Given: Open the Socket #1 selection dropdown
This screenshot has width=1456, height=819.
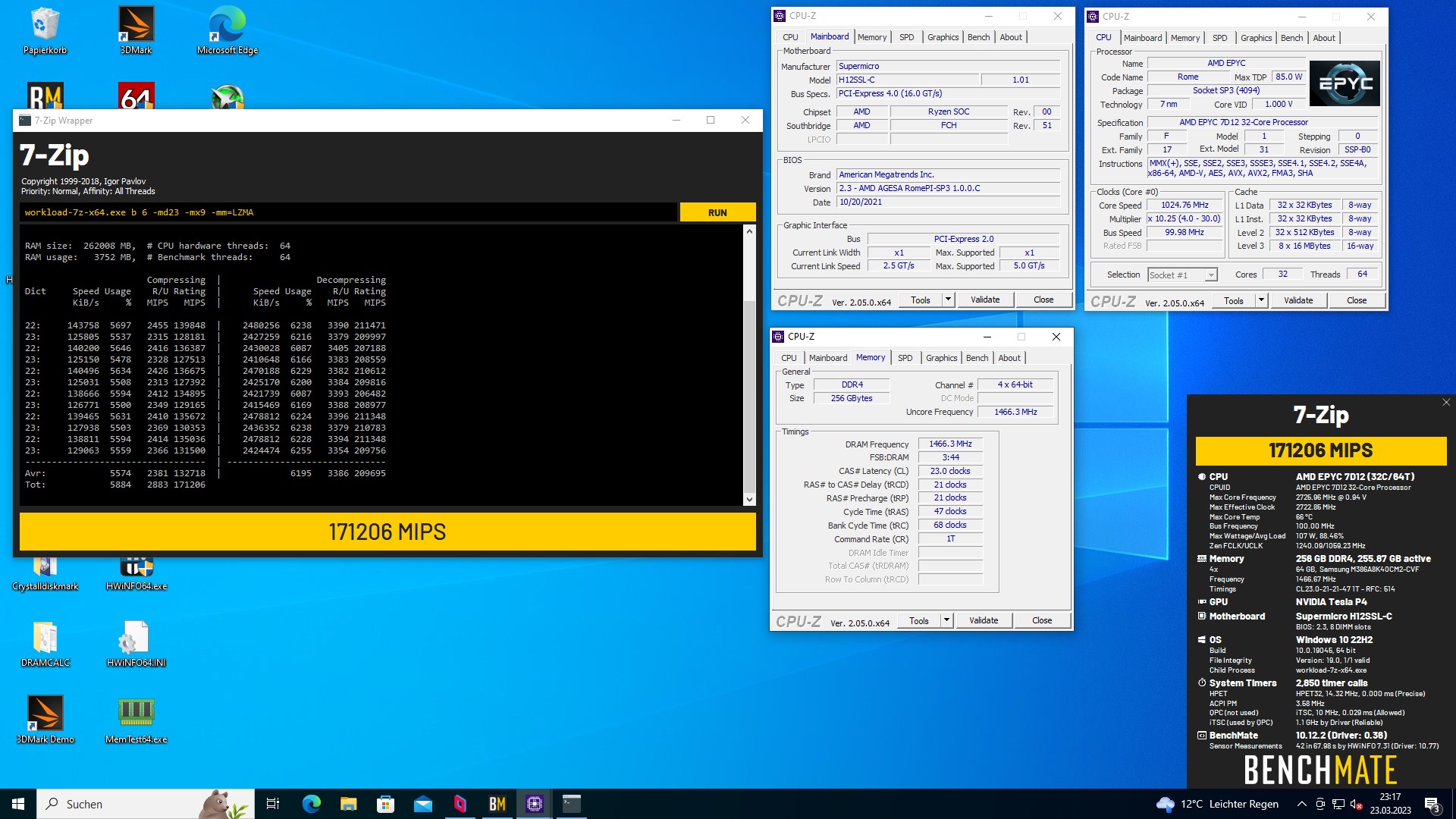Looking at the screenshot, I should coord(1181,275).
